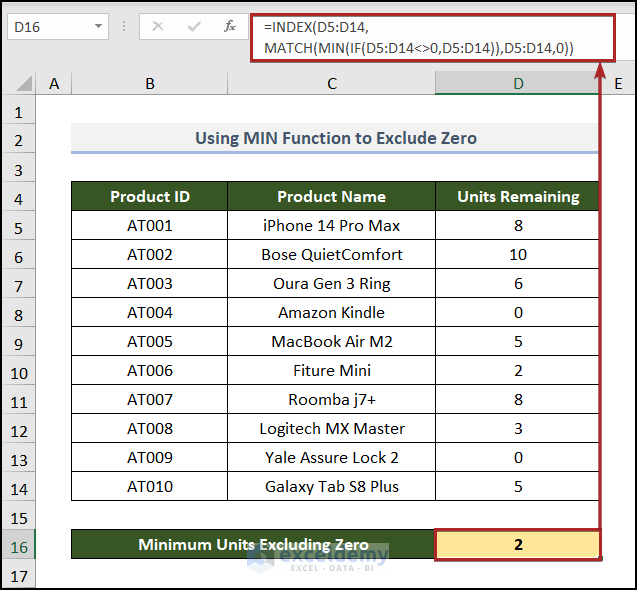Select row 2 header

tap(18, 140)
